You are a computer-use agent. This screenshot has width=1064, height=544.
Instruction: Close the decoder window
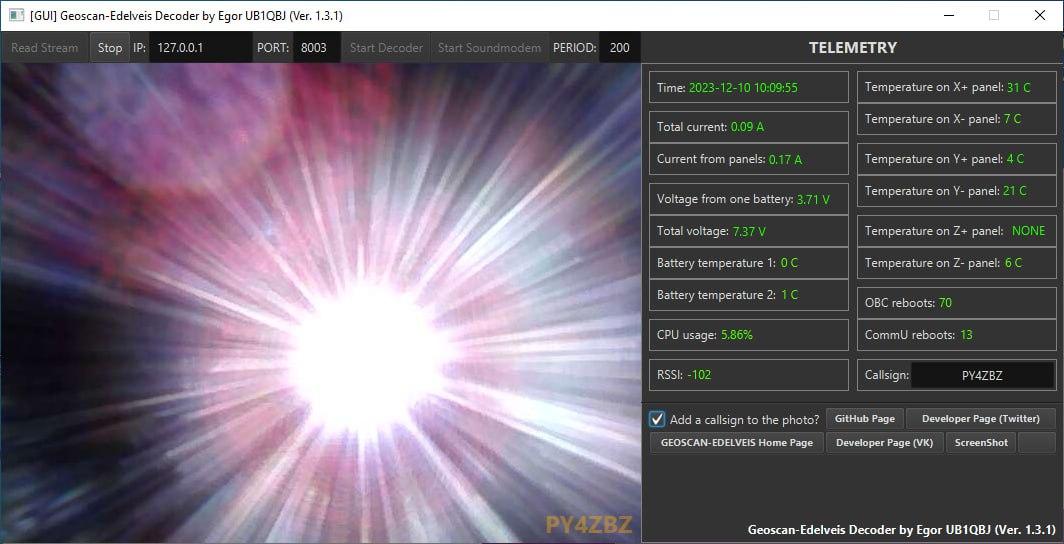coord(1039,15)
